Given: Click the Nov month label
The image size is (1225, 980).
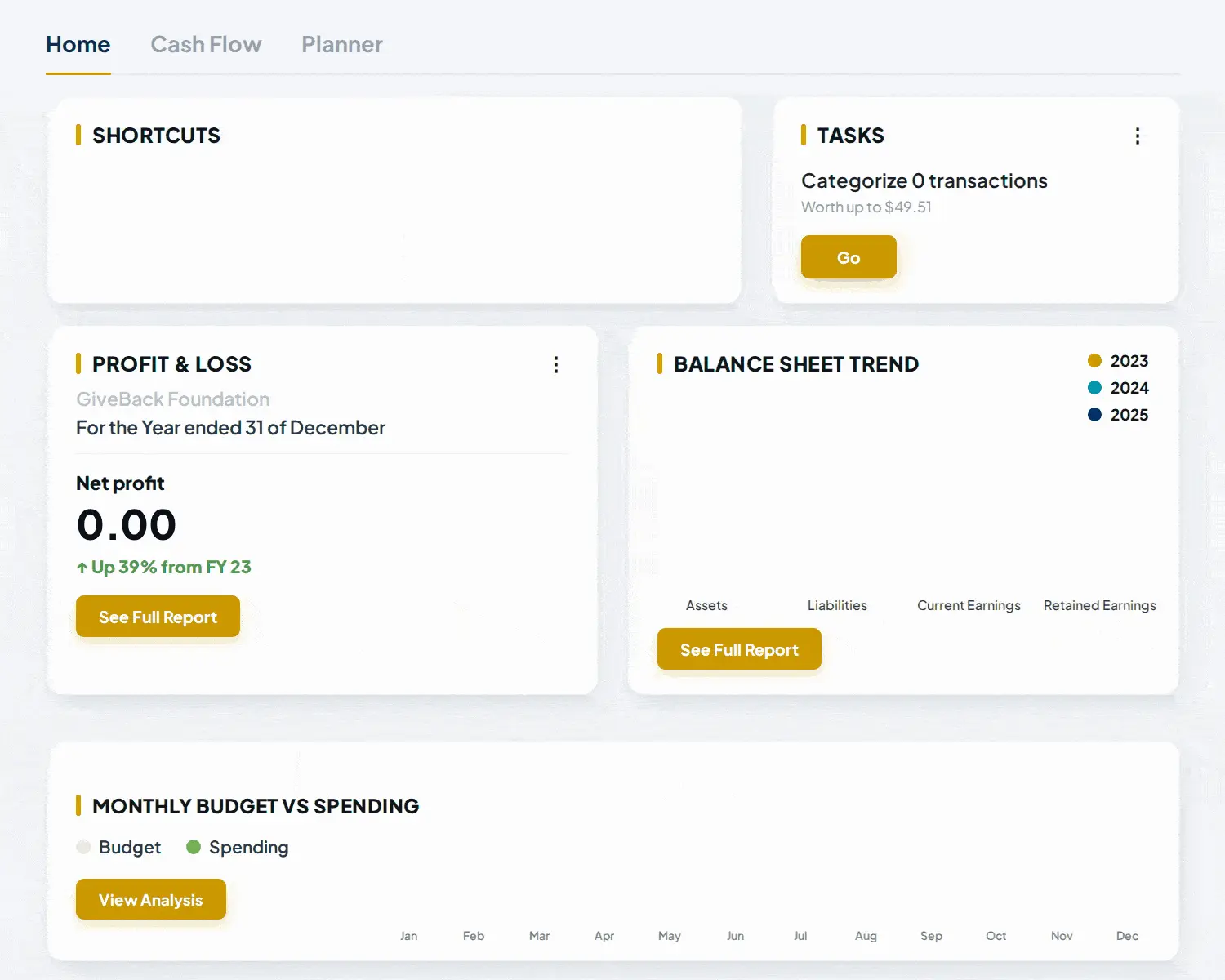Looking at the screenshot, I should 1062,936.
